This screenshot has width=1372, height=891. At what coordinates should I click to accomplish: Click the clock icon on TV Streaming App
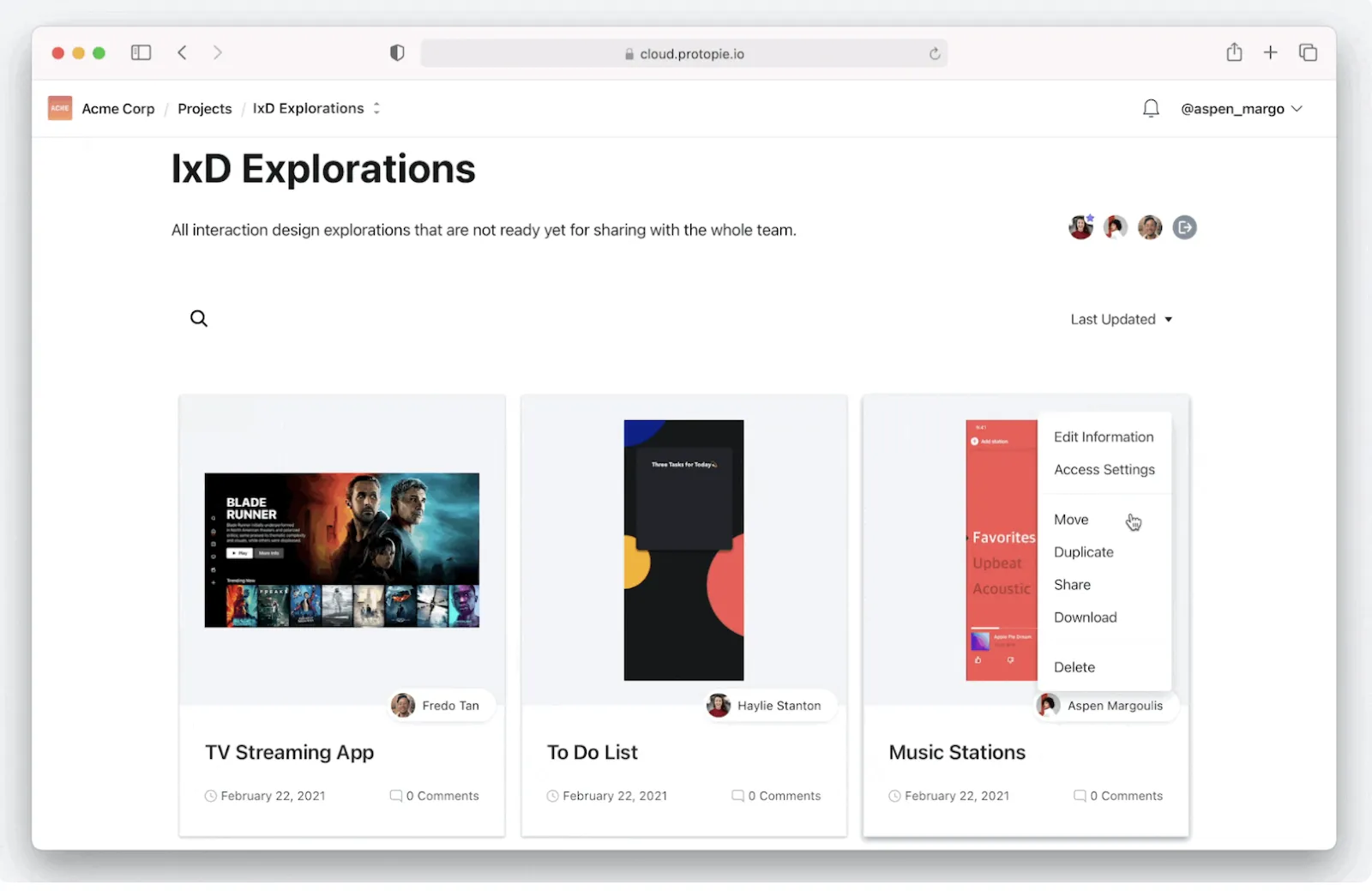pyautogui.click(x=211, y=796)
